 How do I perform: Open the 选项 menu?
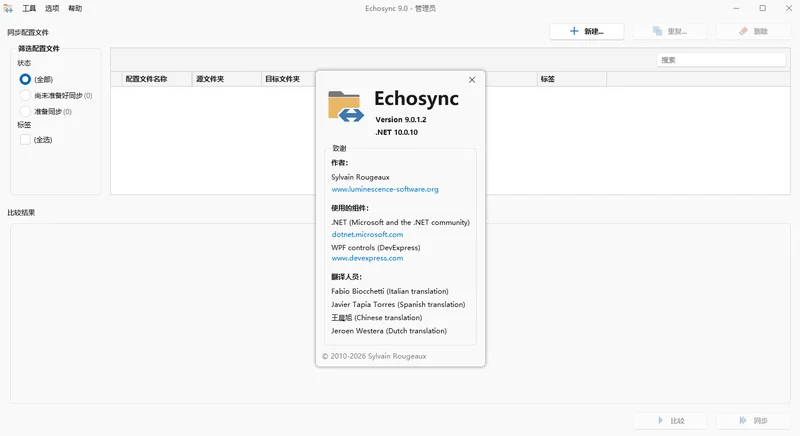(x=52, y=8)
